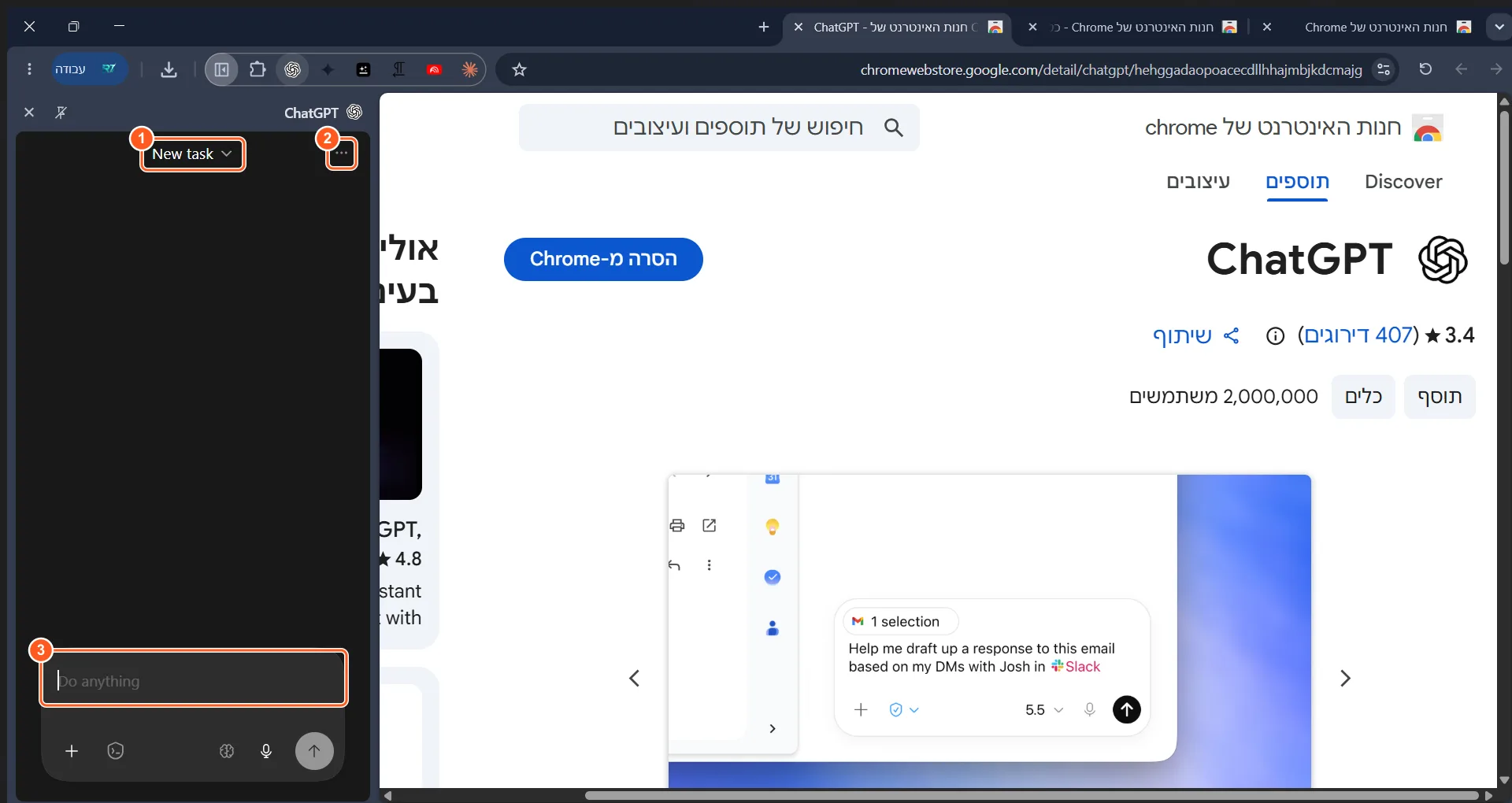Click the store search magnifier icon

pos(893,128)
